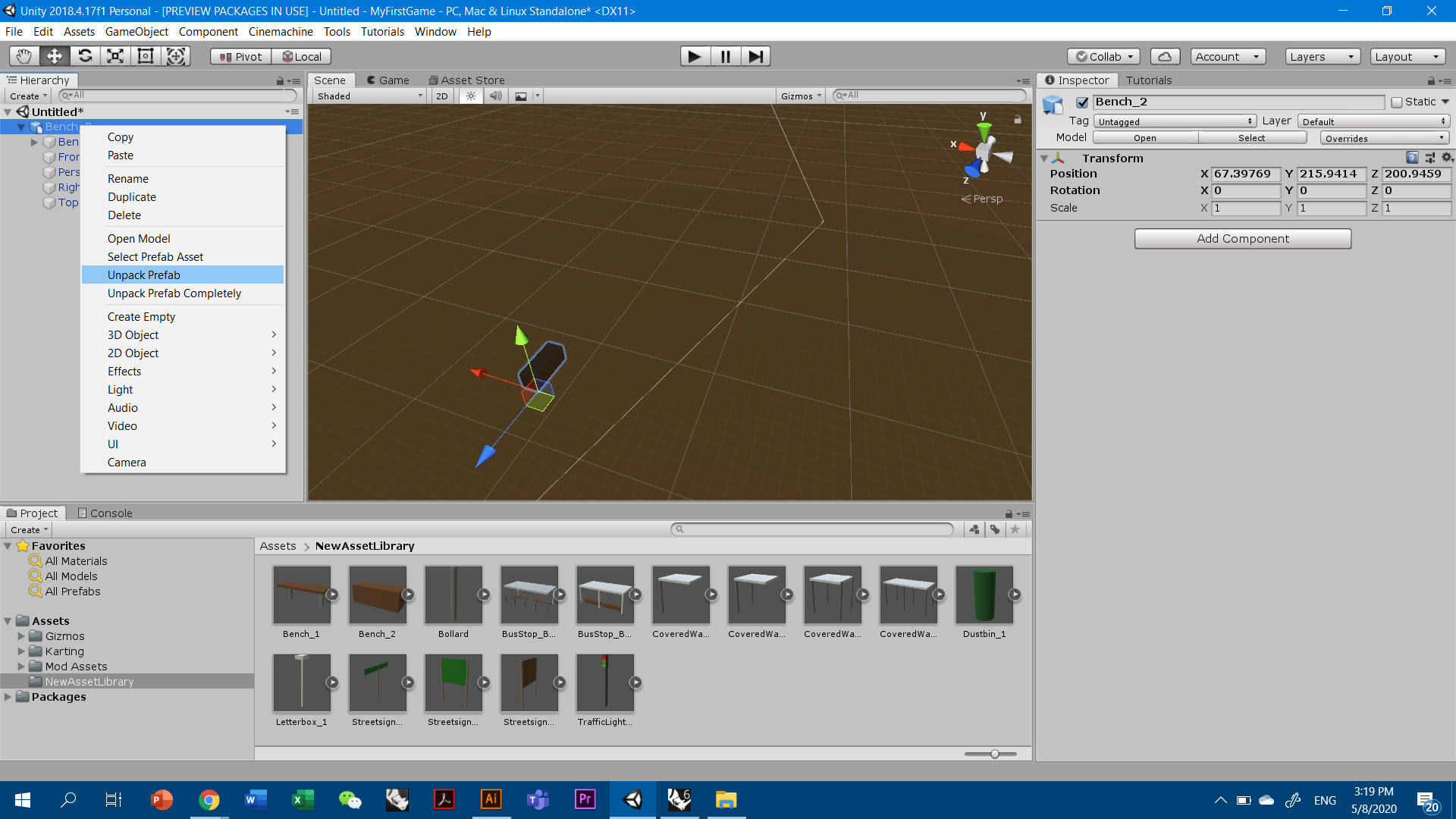This screenshot has height=819, width=1456.
Task: Open the Layers dropdown
Action: coord(1323,57)
